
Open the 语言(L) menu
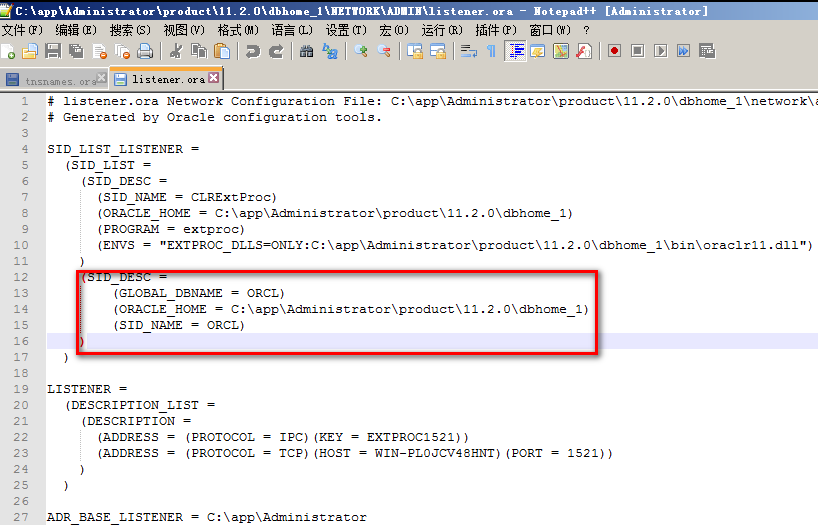292,30
